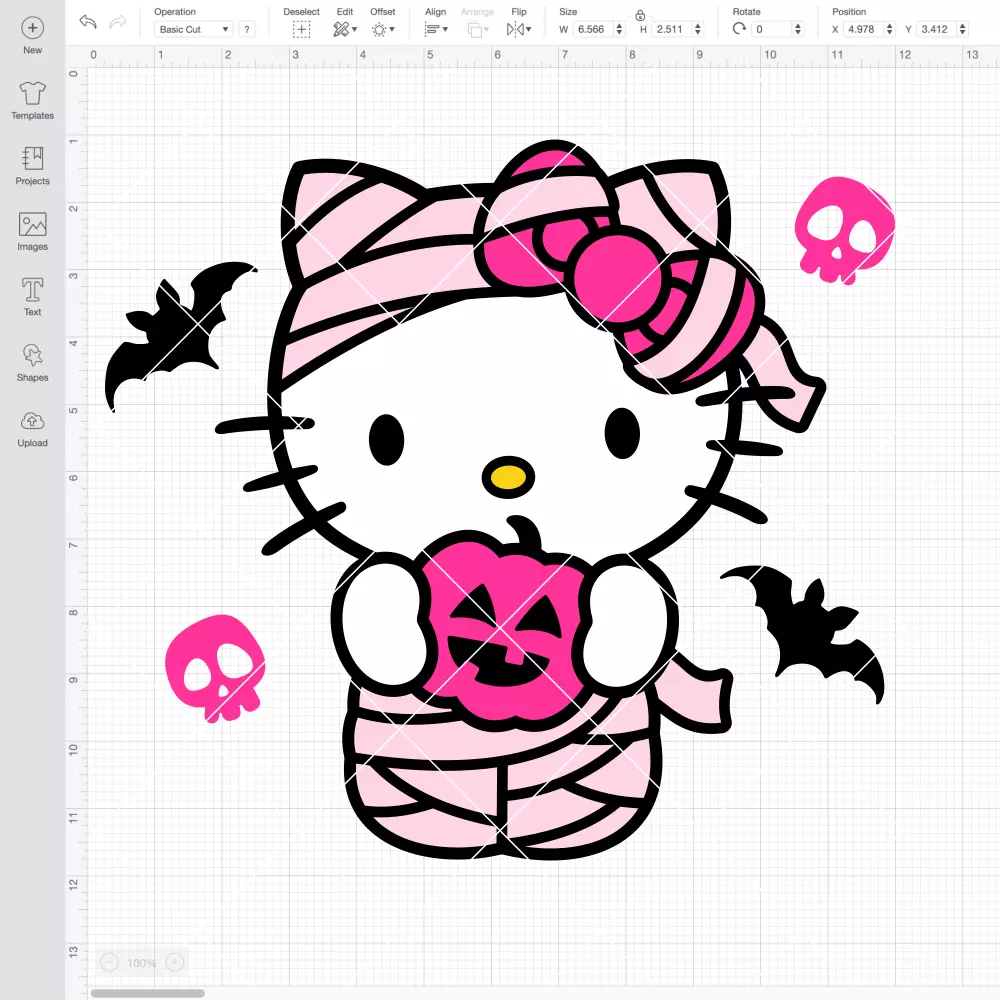Expand the Edit dropdown arrow

355,29
